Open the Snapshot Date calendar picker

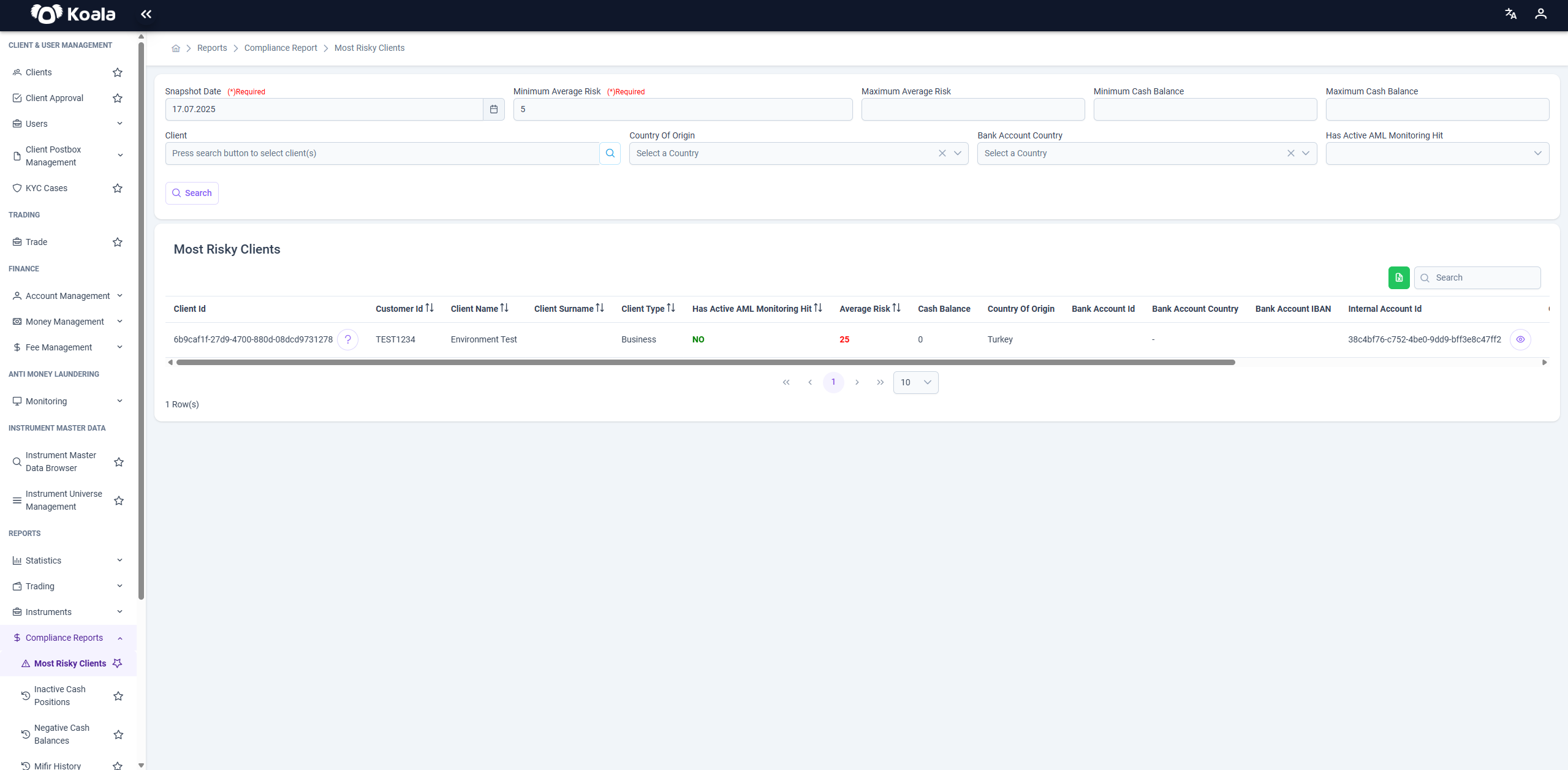click(x=494, y=110)
